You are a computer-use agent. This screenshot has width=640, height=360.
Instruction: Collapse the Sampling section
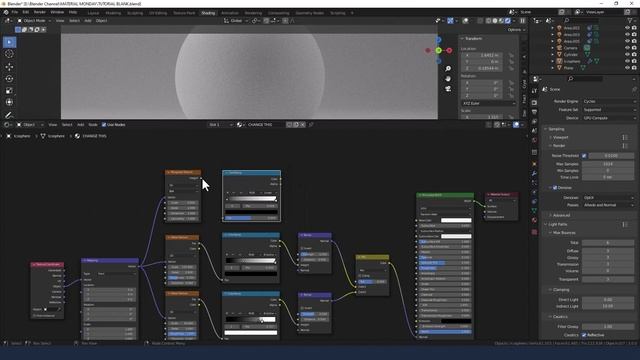556,129
